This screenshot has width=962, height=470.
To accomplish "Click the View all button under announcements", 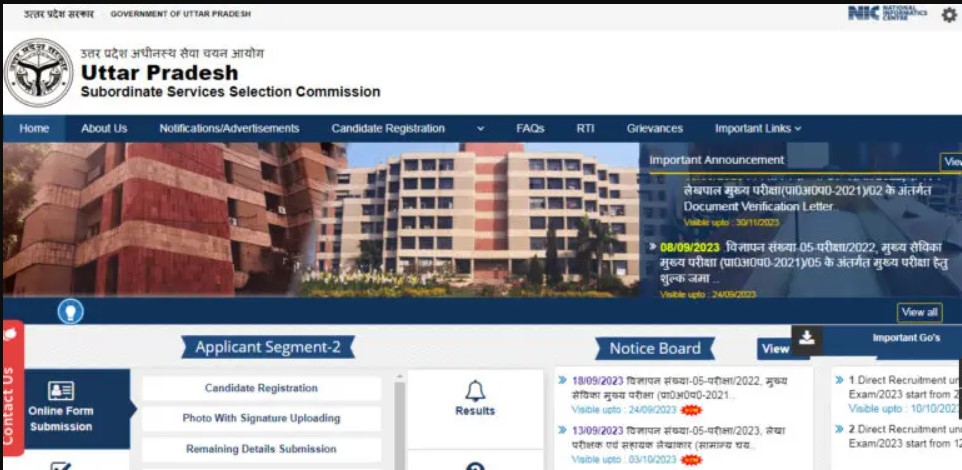I will [919, 312].
